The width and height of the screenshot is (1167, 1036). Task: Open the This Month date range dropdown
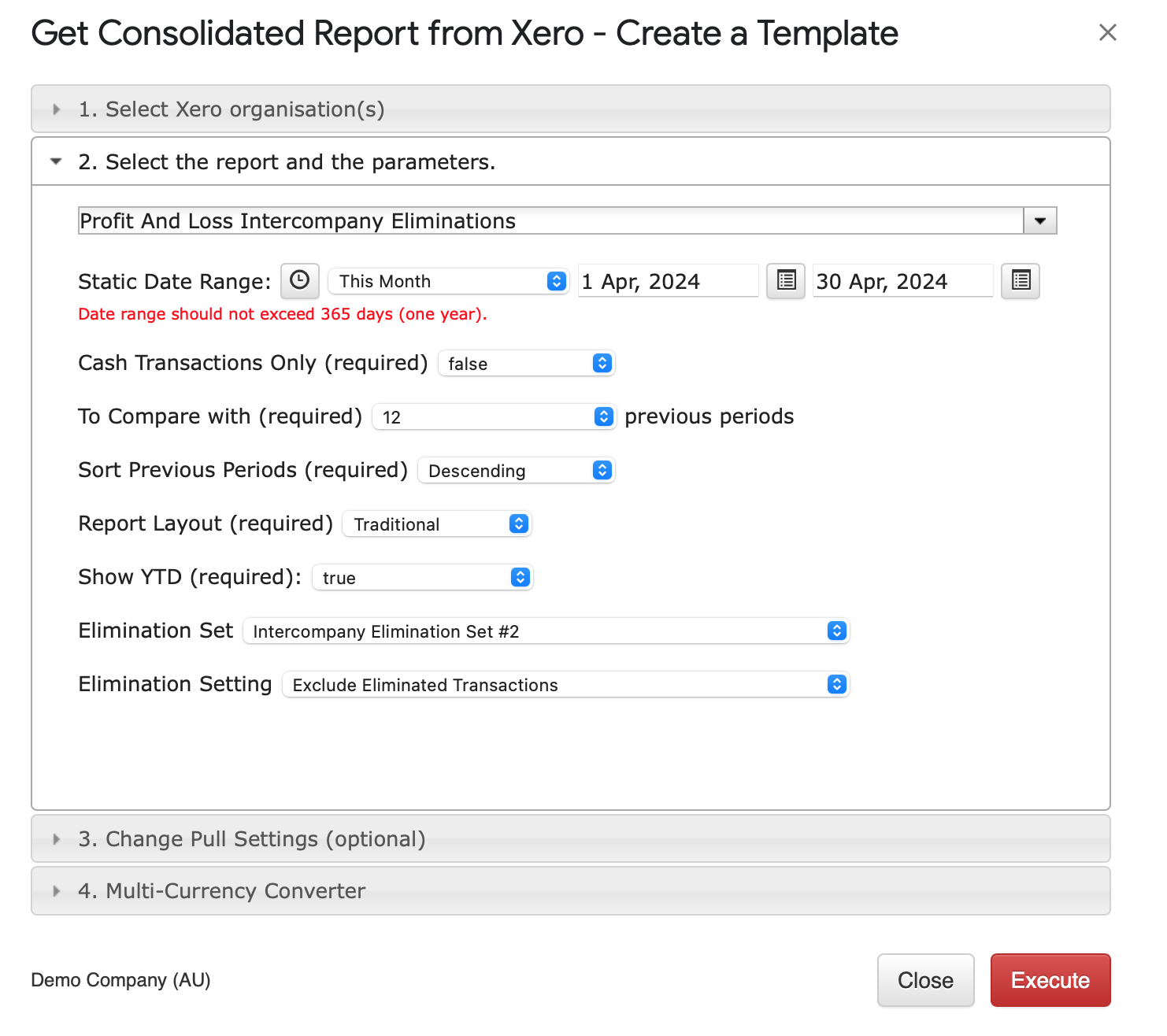tap(447, 282)
